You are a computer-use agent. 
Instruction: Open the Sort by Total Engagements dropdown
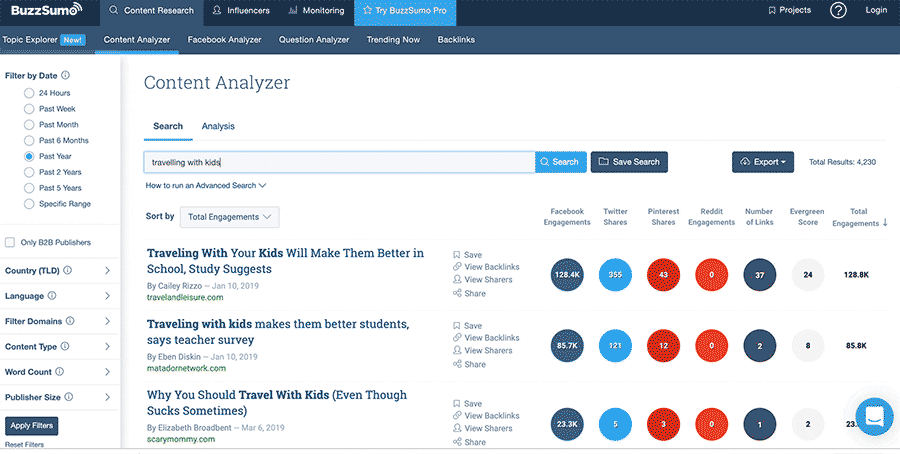pyautogui.click(x=230, y=217)
